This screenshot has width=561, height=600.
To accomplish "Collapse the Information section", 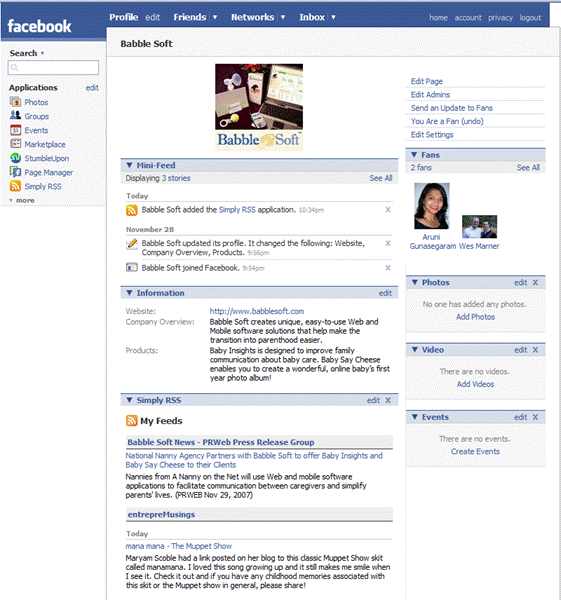I will point(129,293).
